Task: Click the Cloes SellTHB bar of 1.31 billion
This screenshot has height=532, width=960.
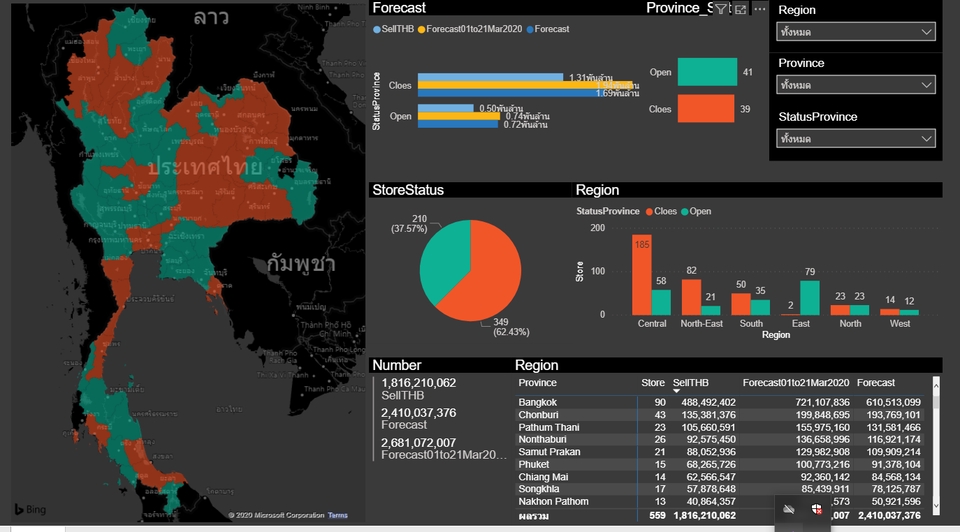Action: (x=490, y=77)
